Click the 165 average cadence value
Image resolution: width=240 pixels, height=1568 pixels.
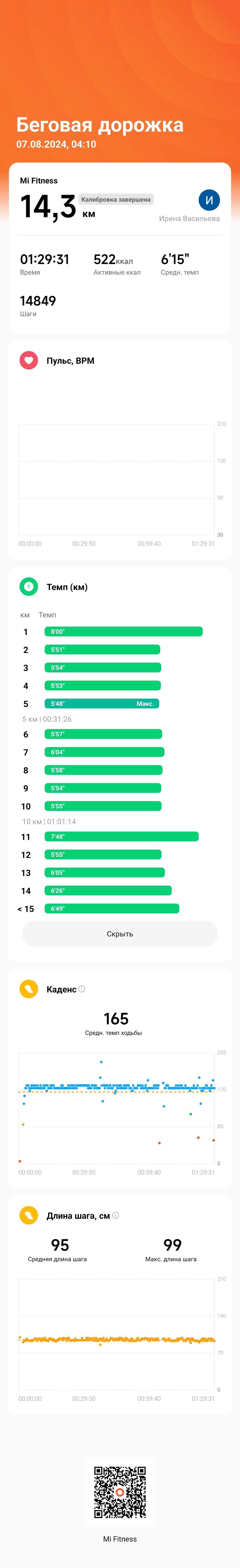116,1019
